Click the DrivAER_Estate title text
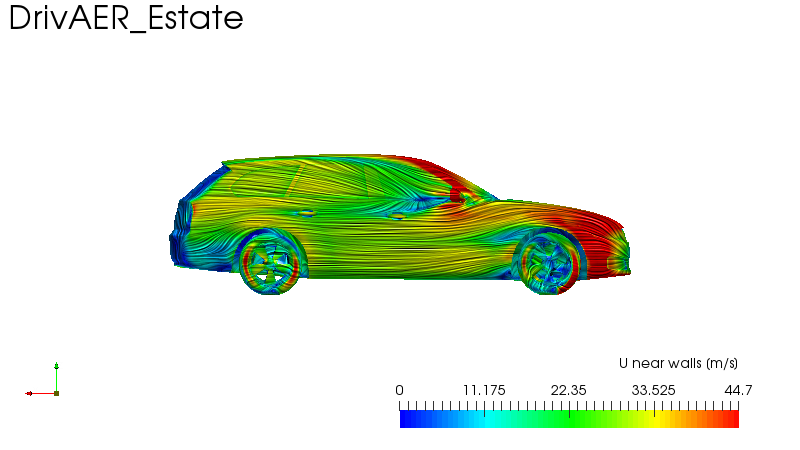The height and width of the screenshot is (450, 800). 126,18
